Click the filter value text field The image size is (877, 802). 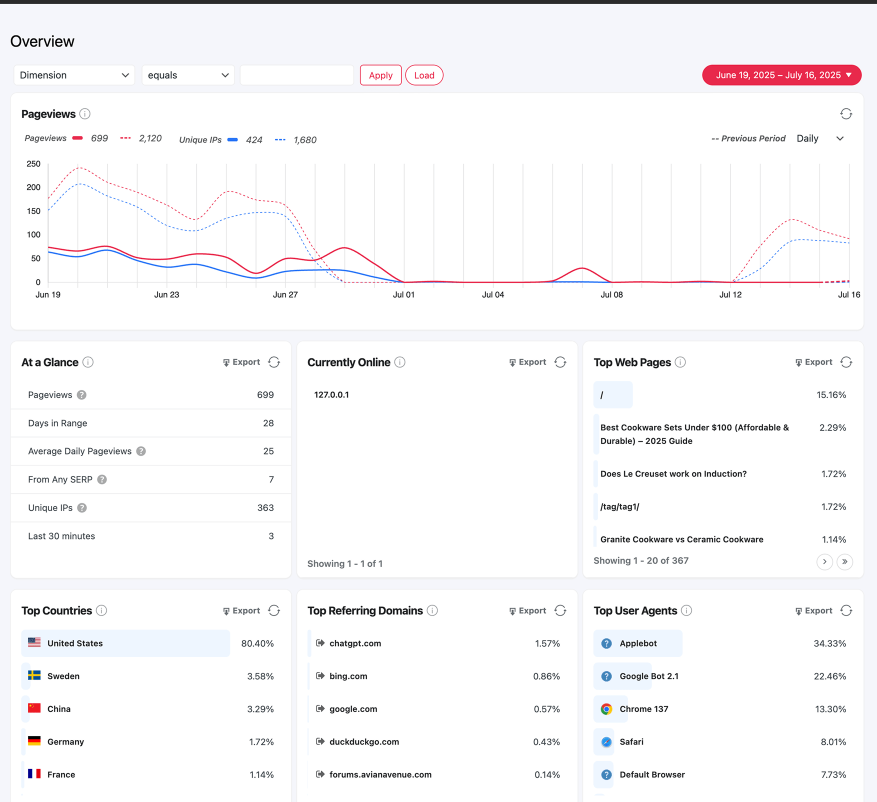[297, 75]
